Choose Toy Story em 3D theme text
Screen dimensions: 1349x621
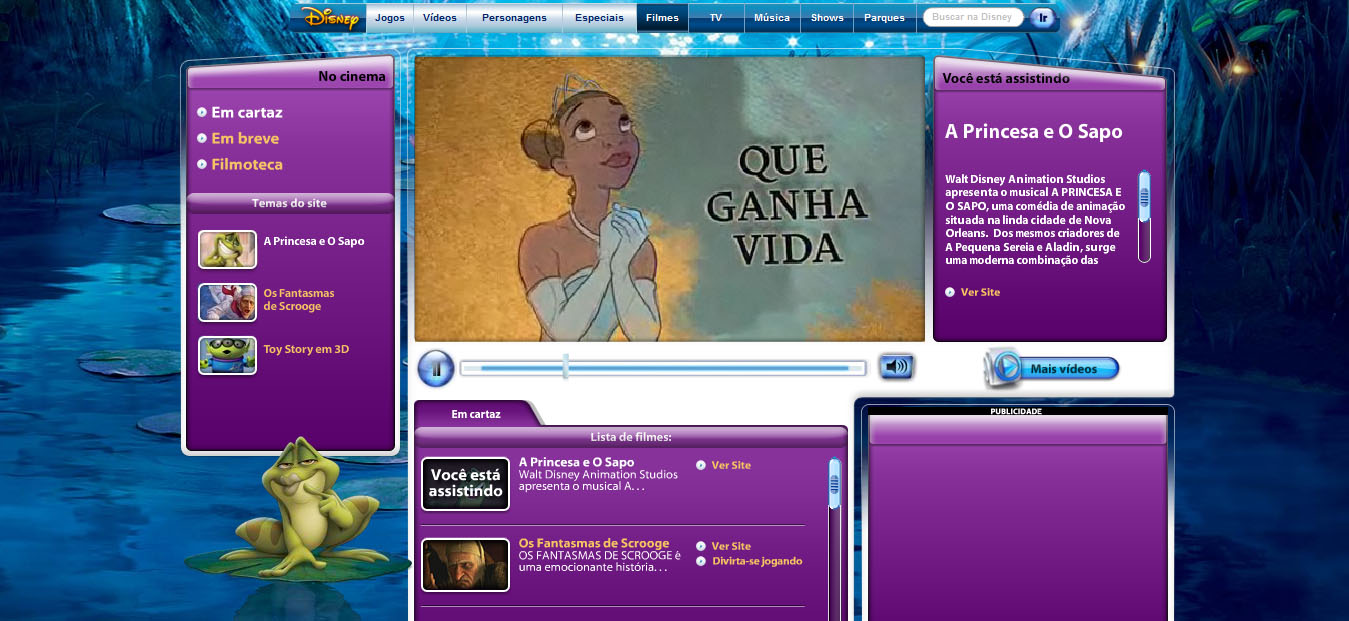tap(306, 349)
